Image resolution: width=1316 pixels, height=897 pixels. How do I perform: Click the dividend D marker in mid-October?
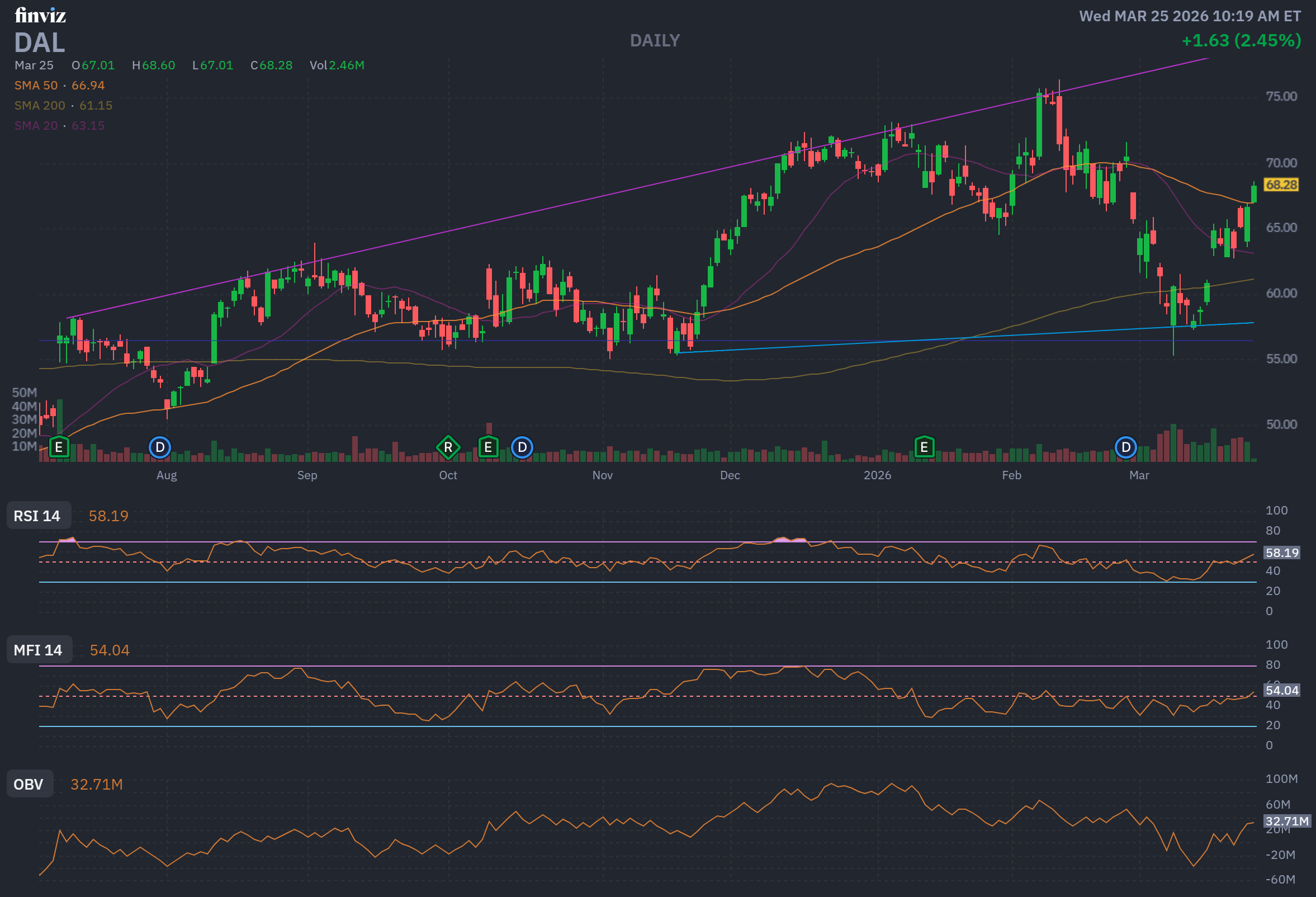click(522, 447)
